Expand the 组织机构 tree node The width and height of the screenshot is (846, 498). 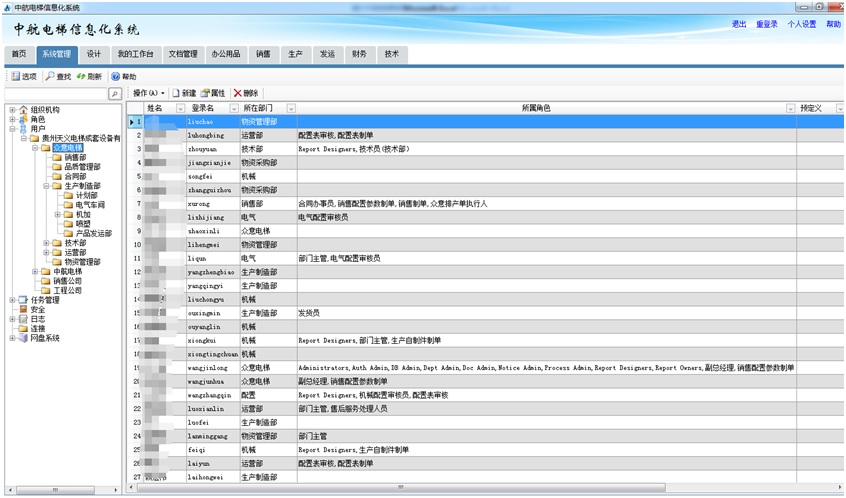pyautogui.click(x=12, y=110)
